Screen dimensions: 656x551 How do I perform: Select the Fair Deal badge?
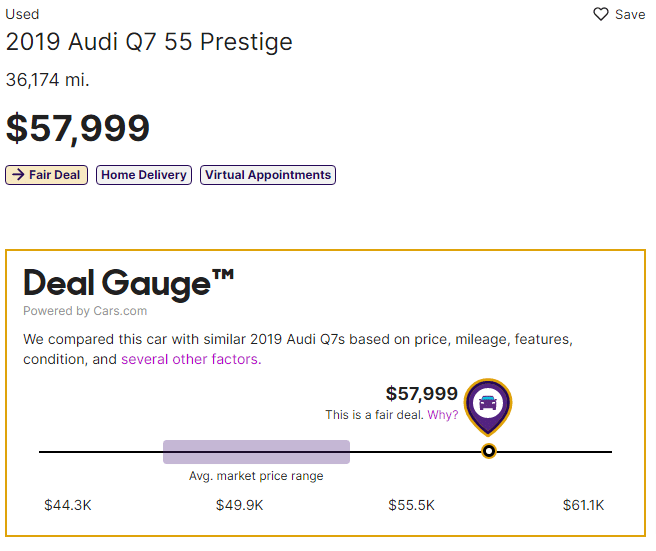click(46, 175)
